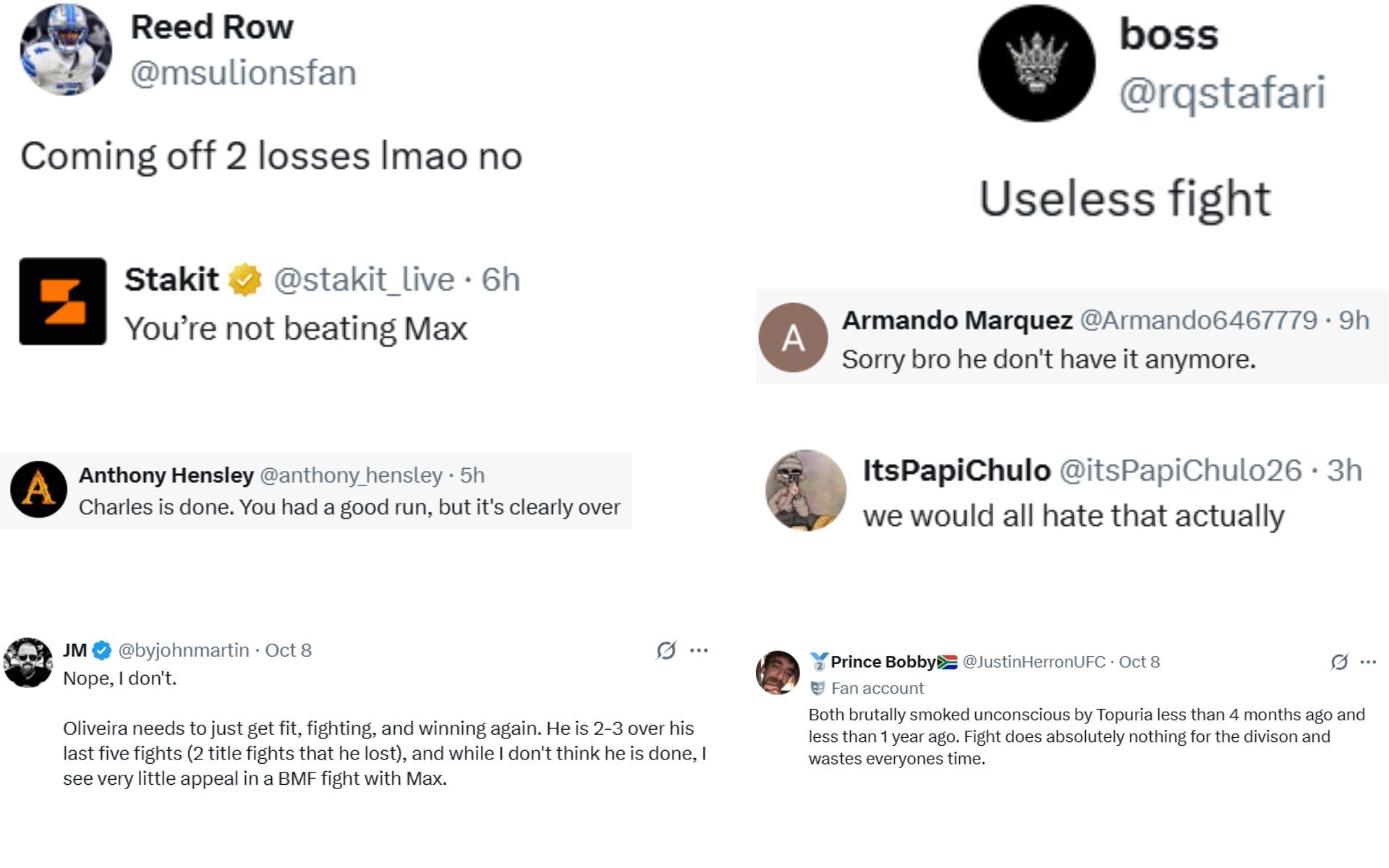Click the Grok icon on JM's post
Viewport: 1389px width, 868px height.
point(666,650)
